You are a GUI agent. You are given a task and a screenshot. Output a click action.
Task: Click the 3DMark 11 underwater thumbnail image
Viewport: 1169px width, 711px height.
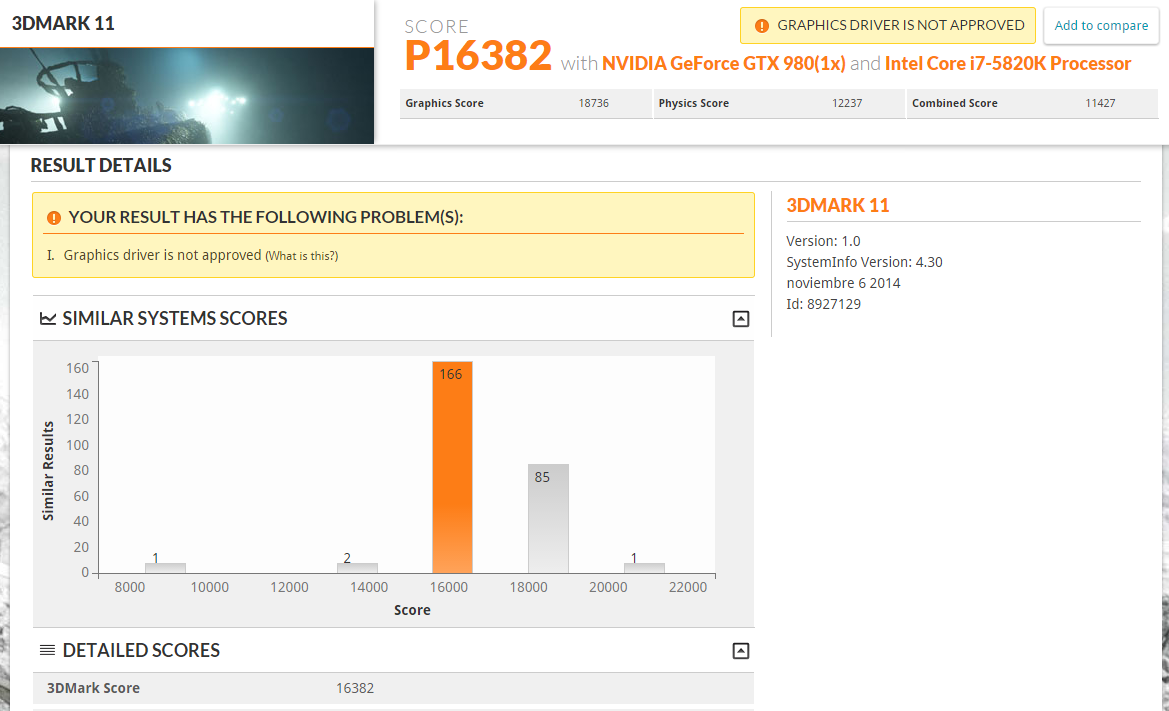(x=187, y=96)
